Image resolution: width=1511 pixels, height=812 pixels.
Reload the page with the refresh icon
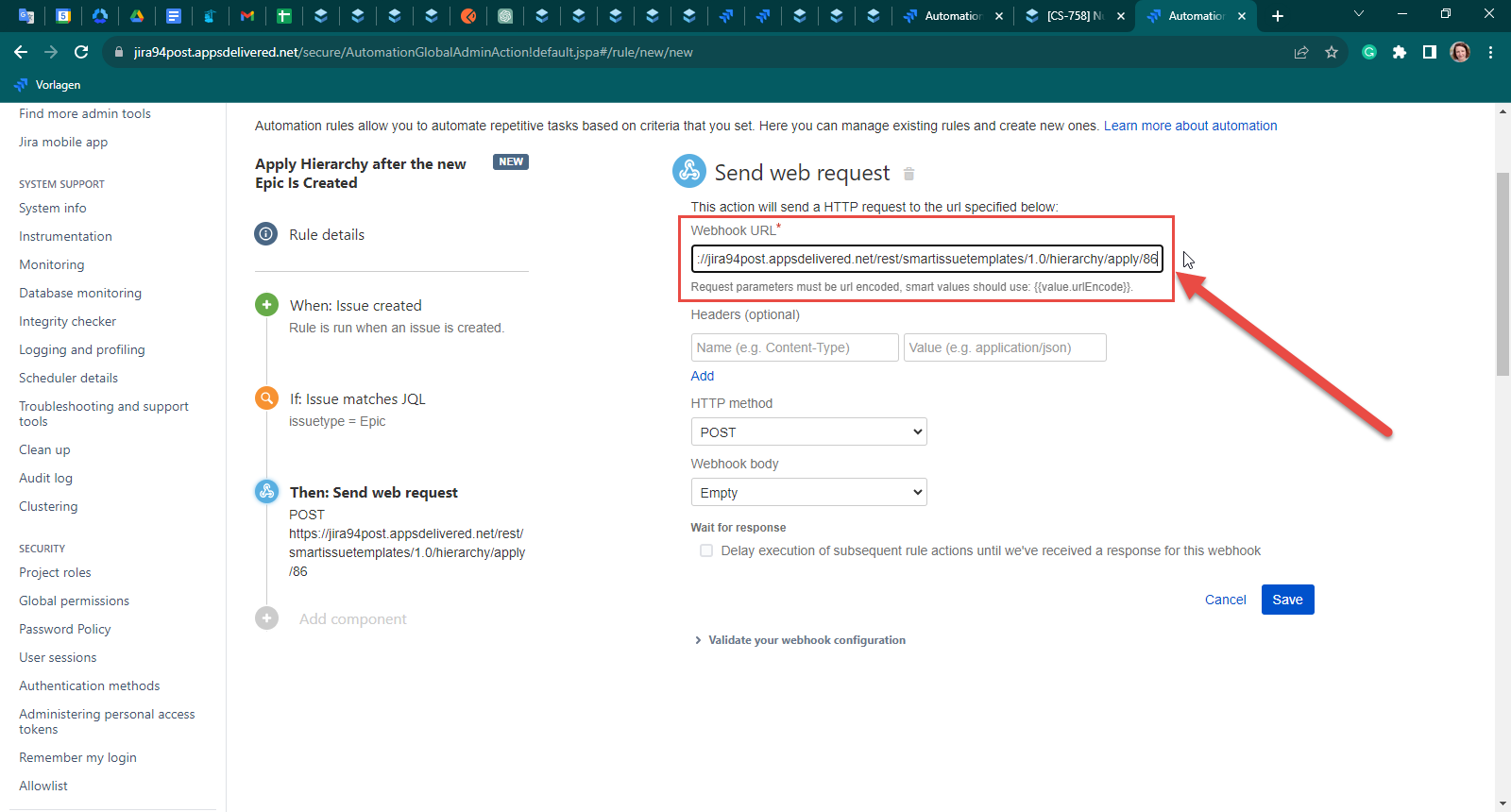(81, 53)
